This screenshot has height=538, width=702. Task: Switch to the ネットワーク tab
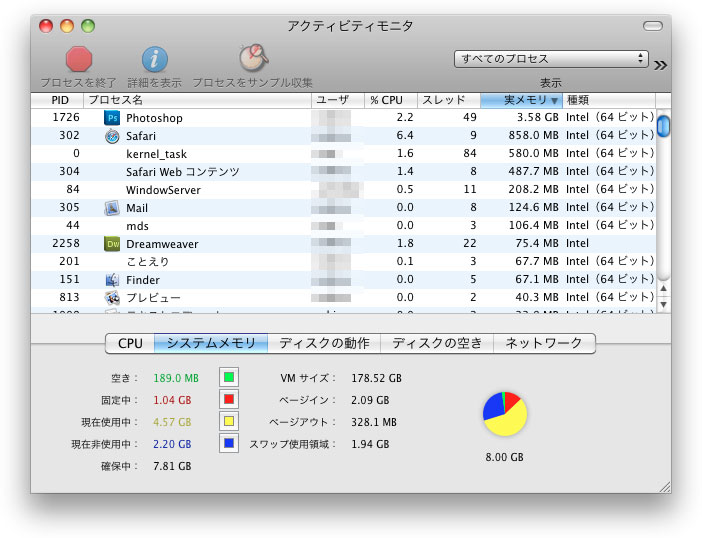coord(545,343)
